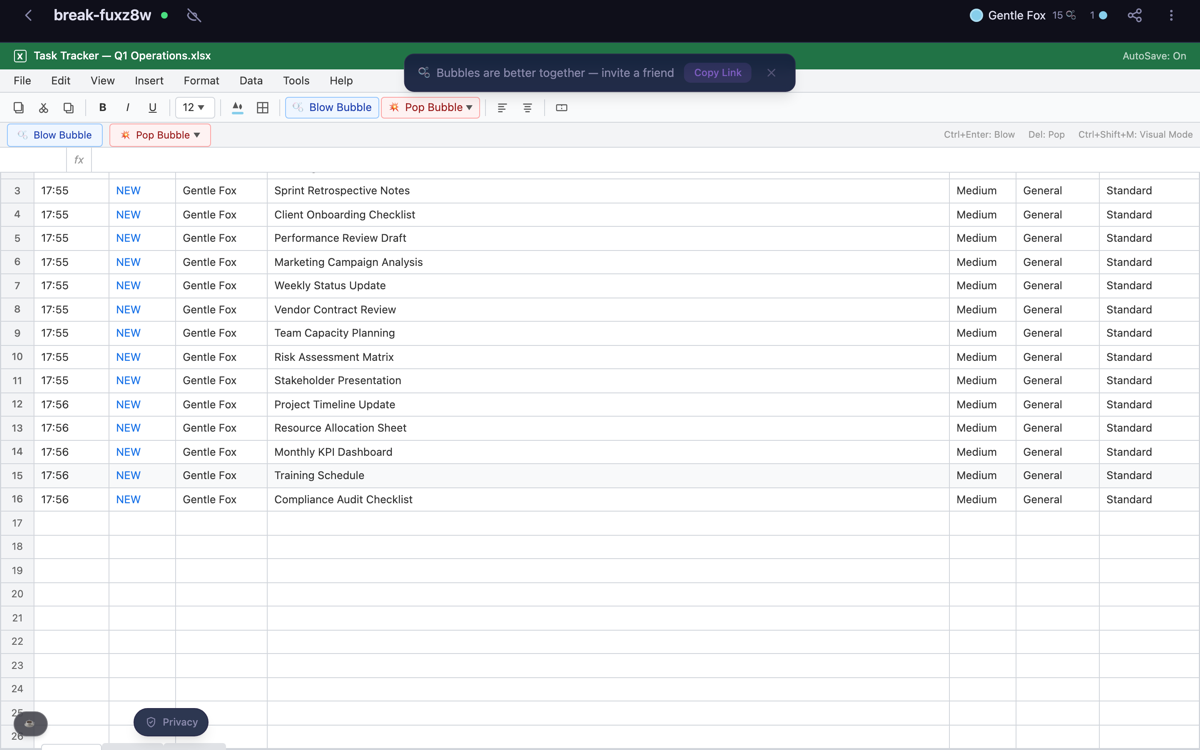The height and width of the screenshot is (750, 1200).
Task: Open the Data menu
Action: [251, 81]
